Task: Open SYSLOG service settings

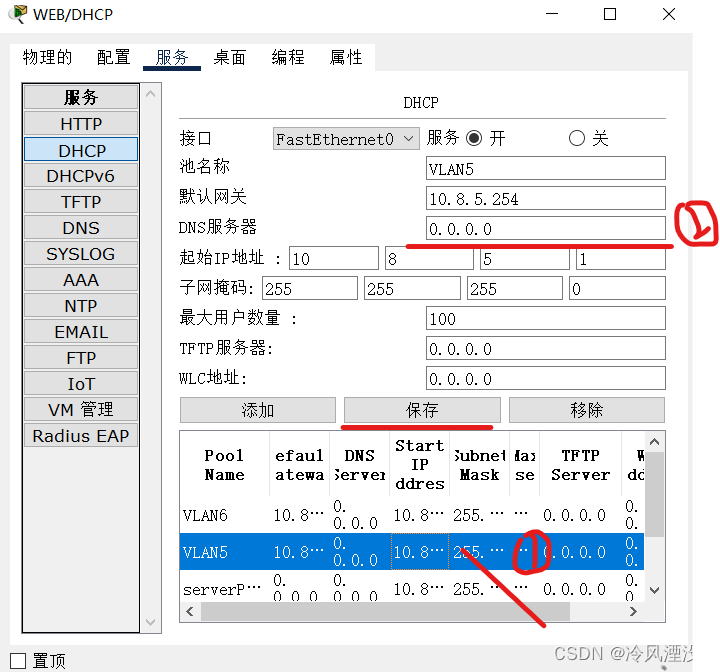Action: [81, 254]
